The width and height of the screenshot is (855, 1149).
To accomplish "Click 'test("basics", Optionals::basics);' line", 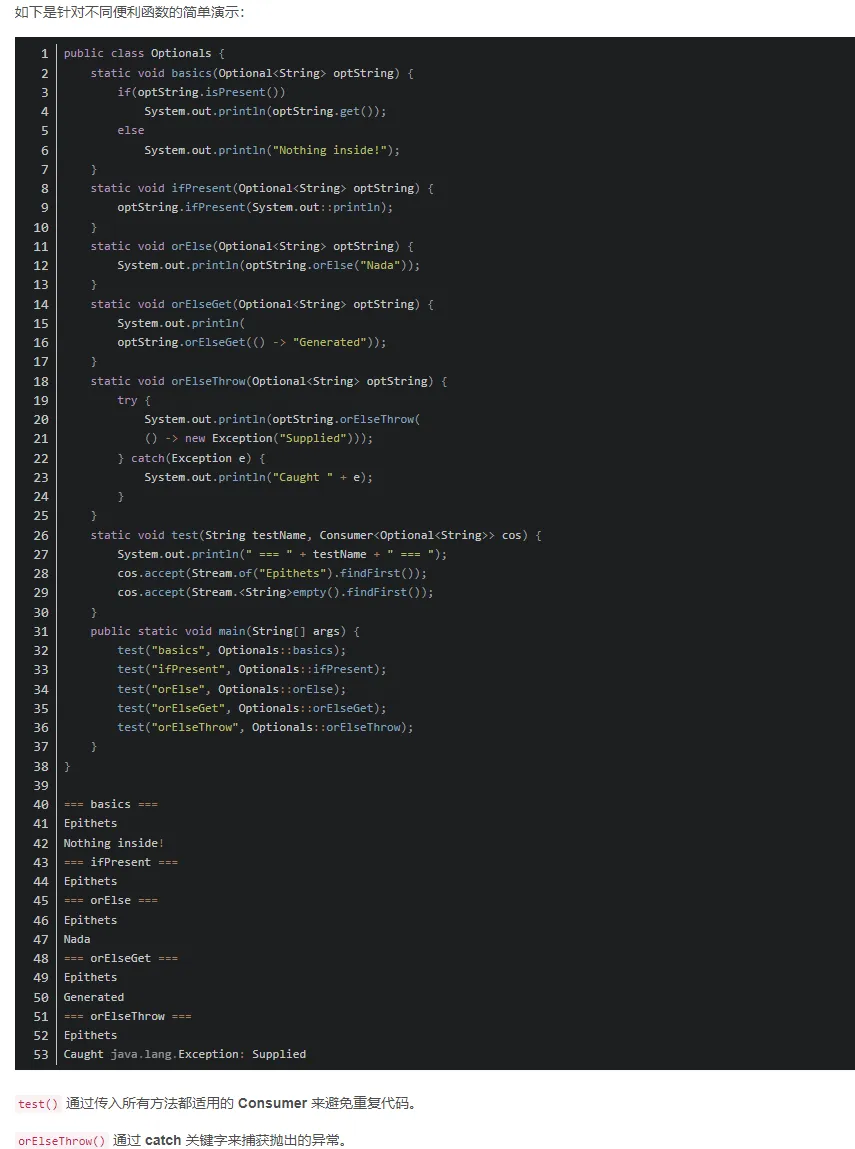I will click(232, 650).
